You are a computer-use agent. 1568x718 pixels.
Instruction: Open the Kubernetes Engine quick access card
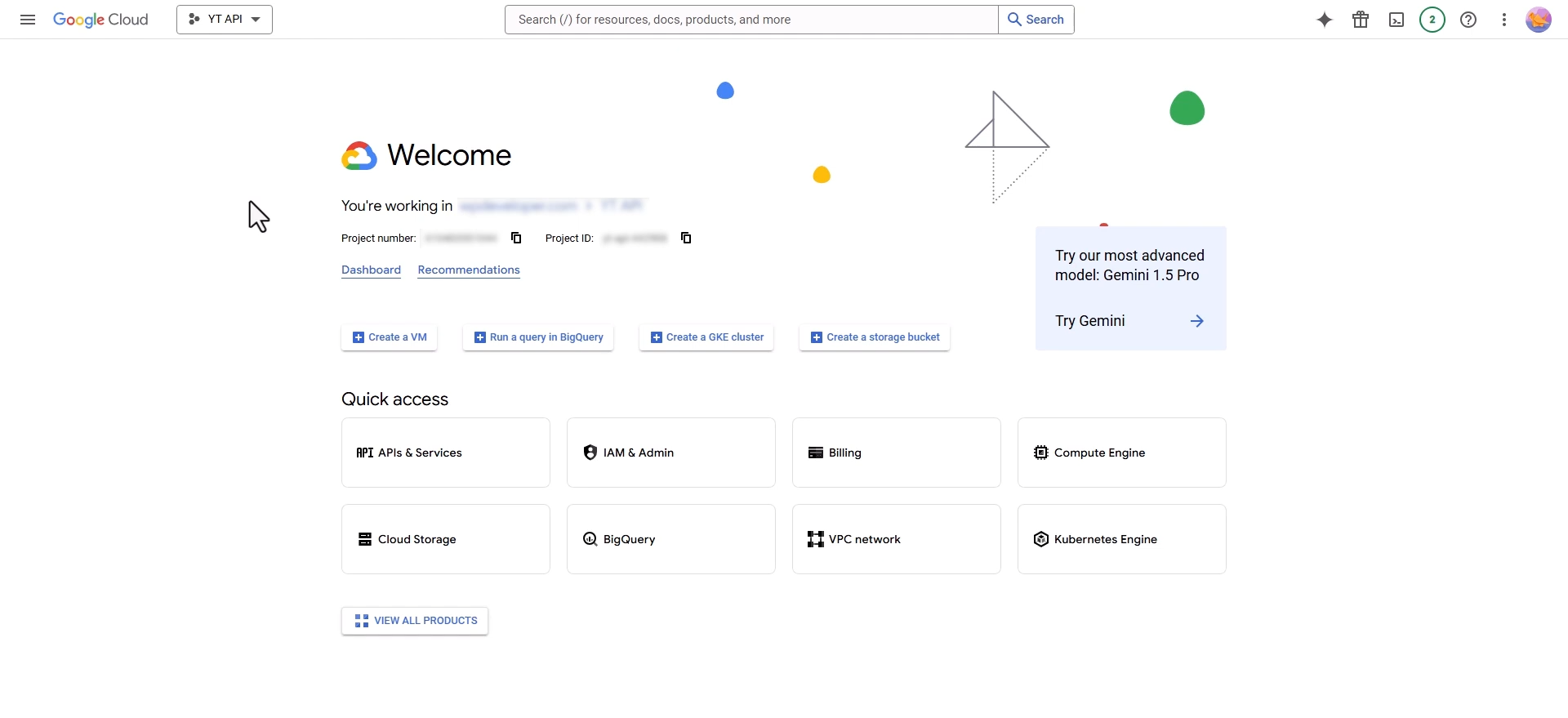[x=1121, y=539]
